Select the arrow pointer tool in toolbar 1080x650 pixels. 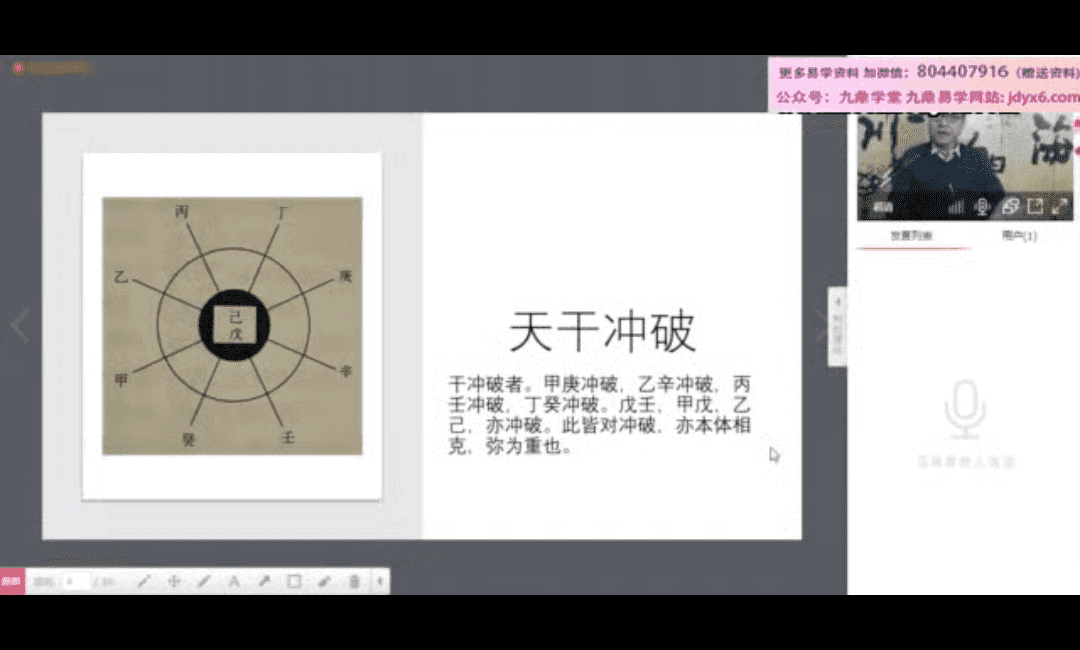pos(264,581)
